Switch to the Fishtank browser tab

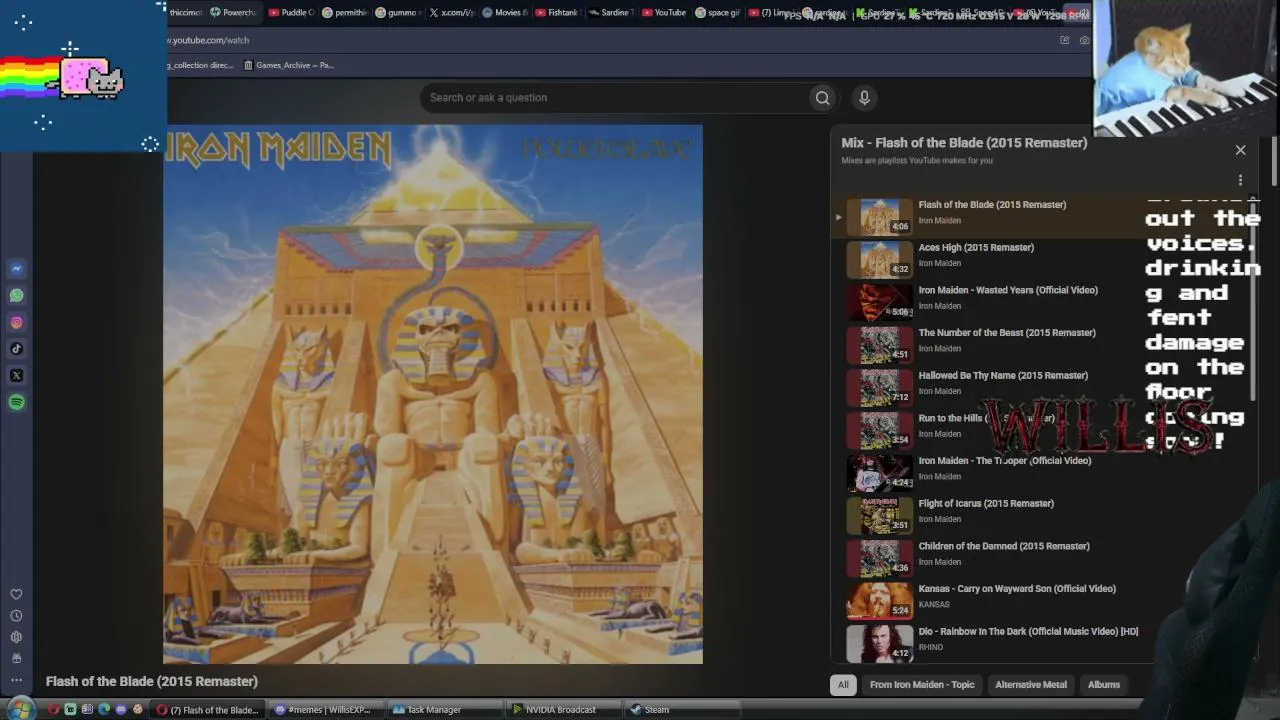557,13
